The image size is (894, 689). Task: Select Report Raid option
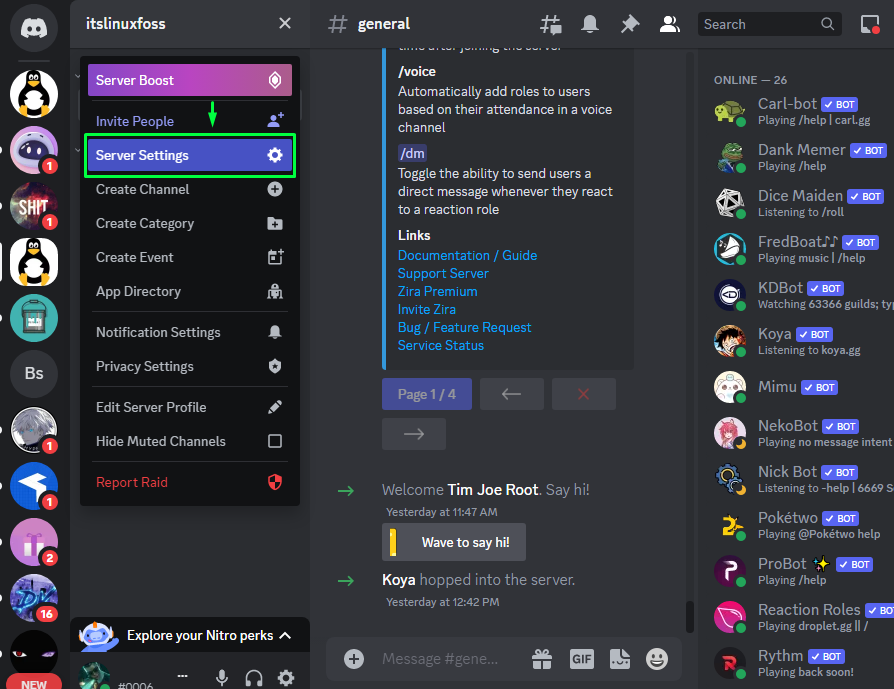pyautogui.click(x=190, y=483)
